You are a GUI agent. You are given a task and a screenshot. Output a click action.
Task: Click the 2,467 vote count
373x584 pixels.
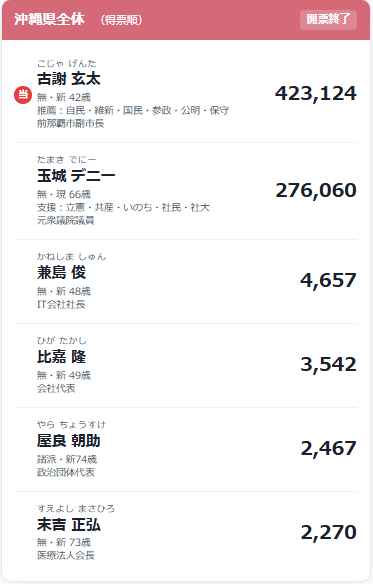click(x=328, y=448)
